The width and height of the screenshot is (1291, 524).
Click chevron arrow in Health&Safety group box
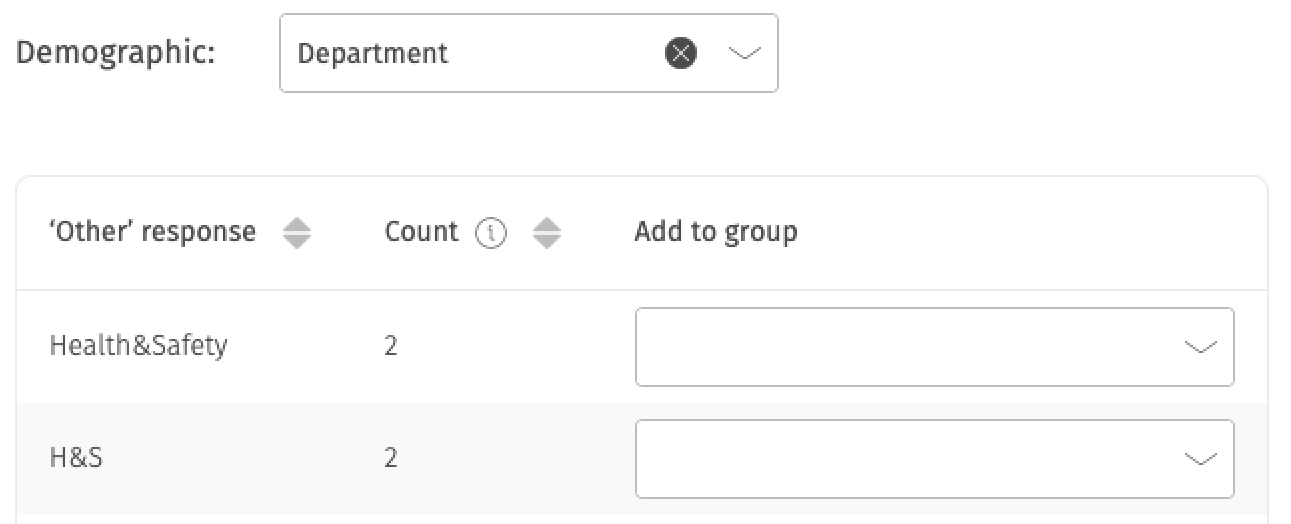click(1200, 347)
